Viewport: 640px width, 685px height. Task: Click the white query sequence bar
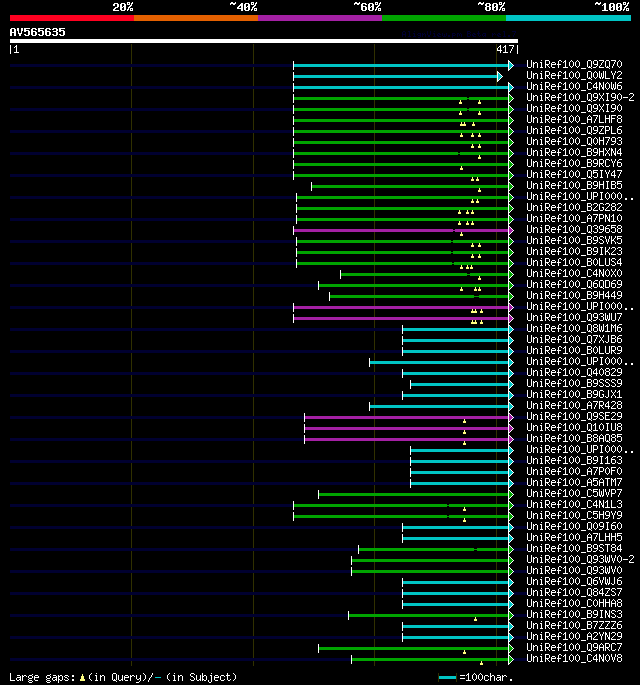click(x=264, y=41)
